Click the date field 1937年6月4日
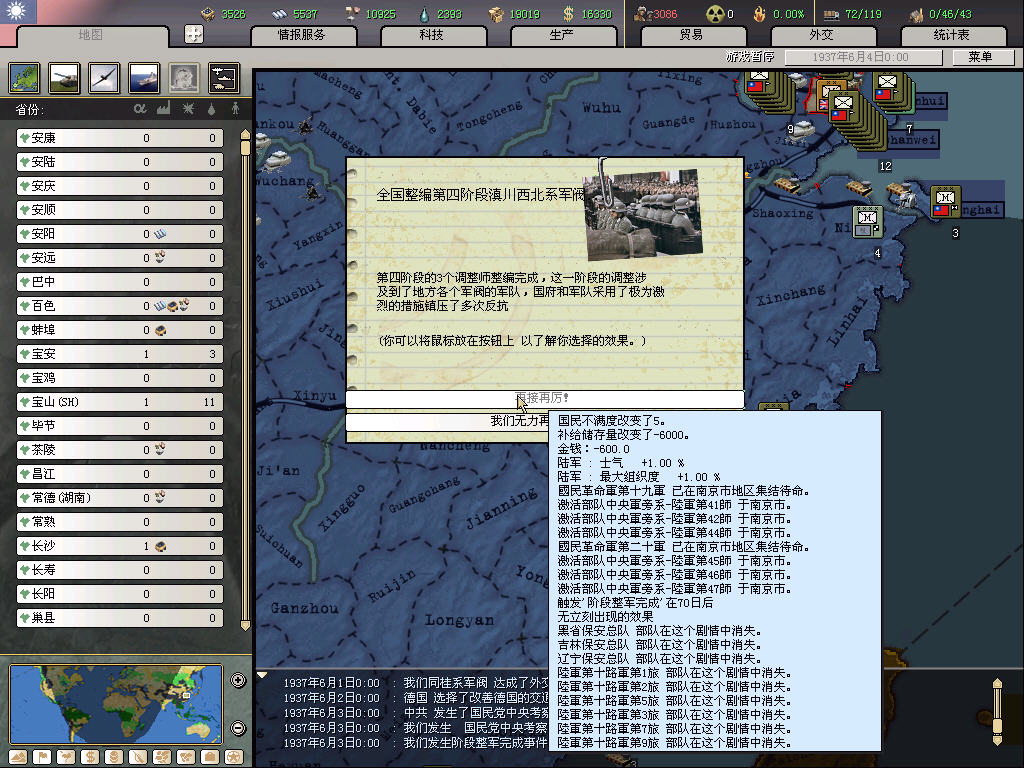Viewport: 1024px width, 768px height. (x=863, y=57)
